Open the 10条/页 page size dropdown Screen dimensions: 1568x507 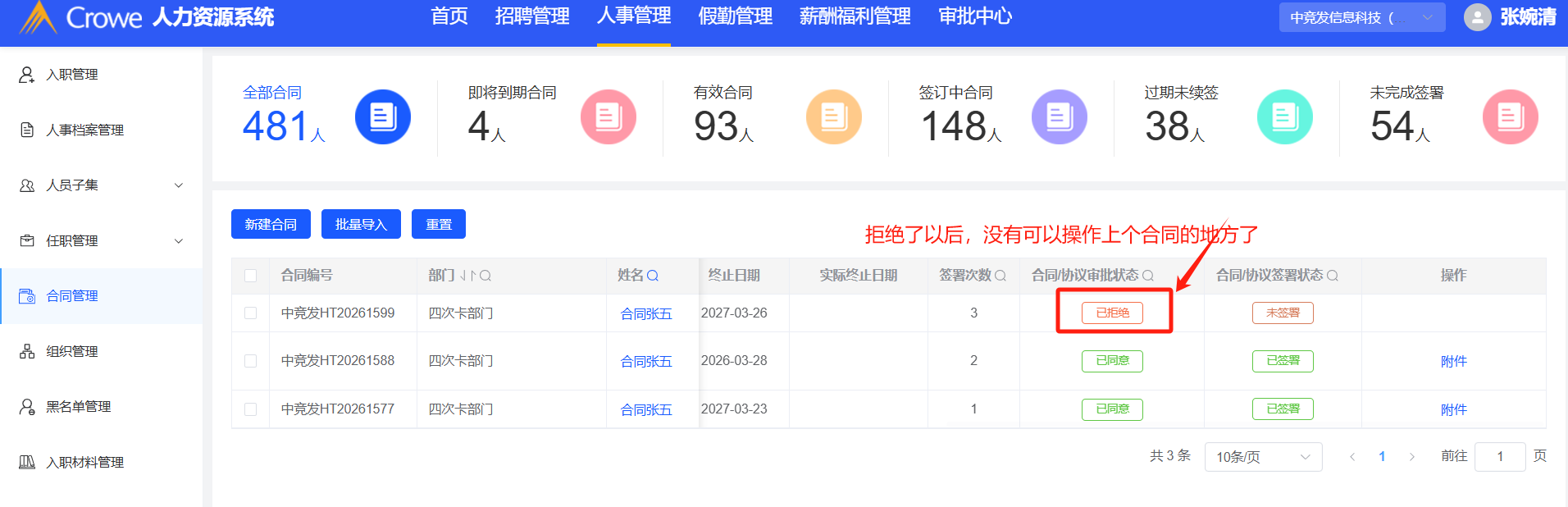click(x=1263, y=457)
